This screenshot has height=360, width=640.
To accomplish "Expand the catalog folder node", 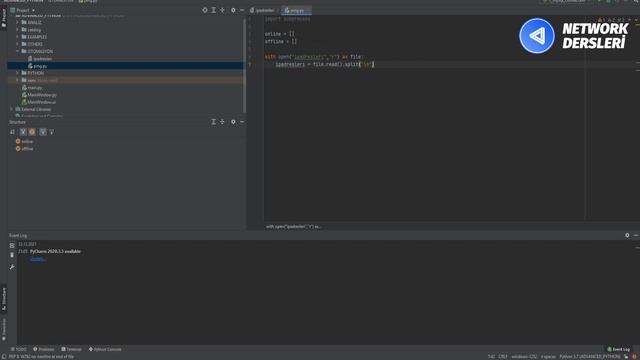I will [x=17, y=29].
